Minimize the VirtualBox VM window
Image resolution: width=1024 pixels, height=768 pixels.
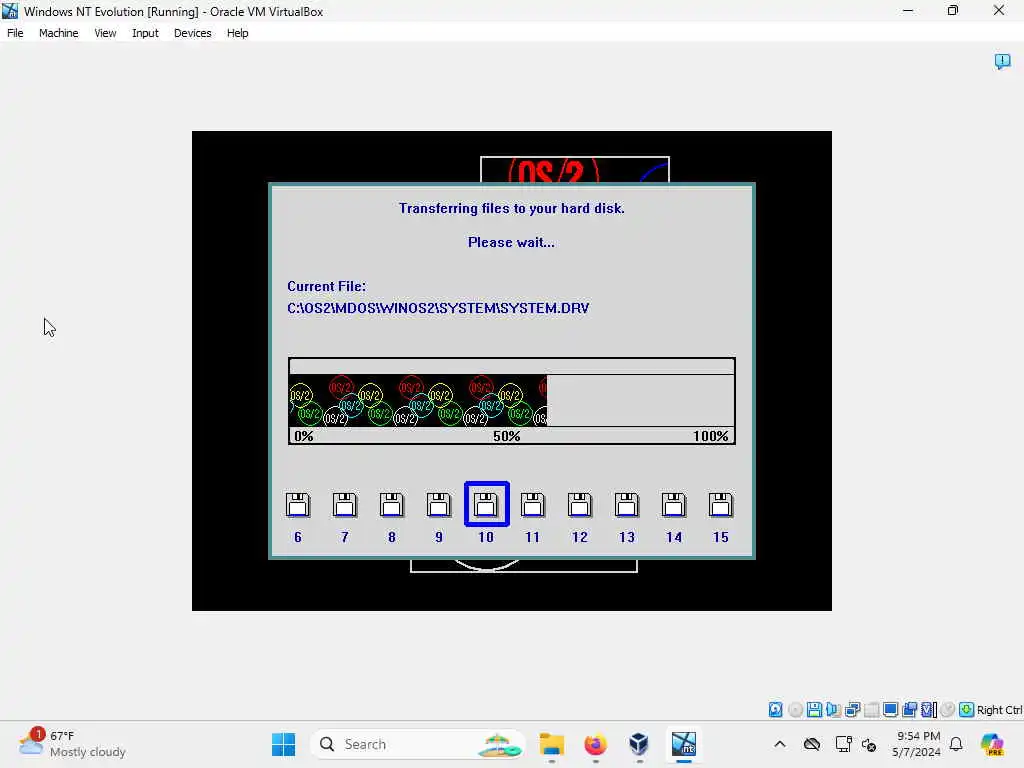[x=908, y=10]
